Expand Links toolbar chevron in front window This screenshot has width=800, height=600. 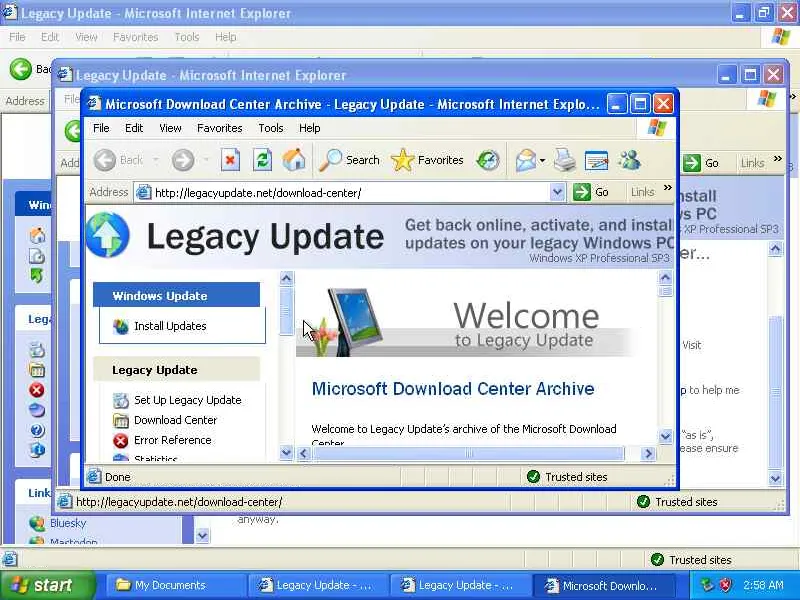667,188
